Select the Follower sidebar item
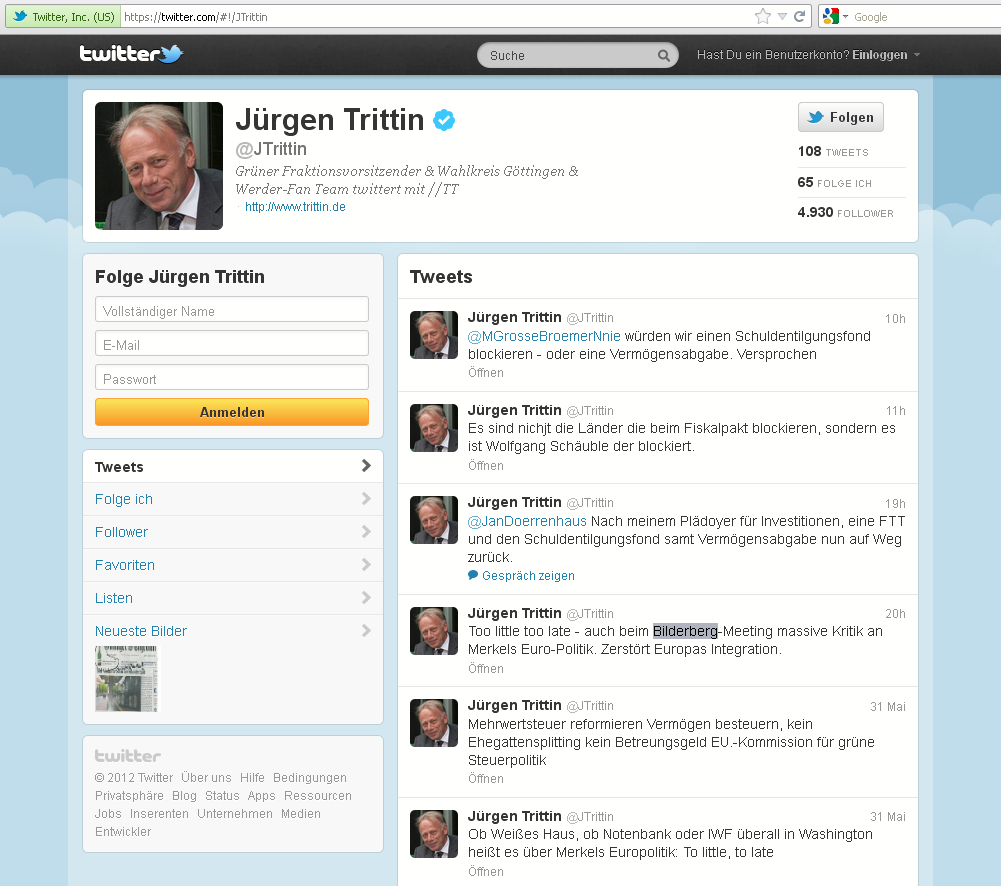Screen dimensions: 1001x886 pos(233,532)
